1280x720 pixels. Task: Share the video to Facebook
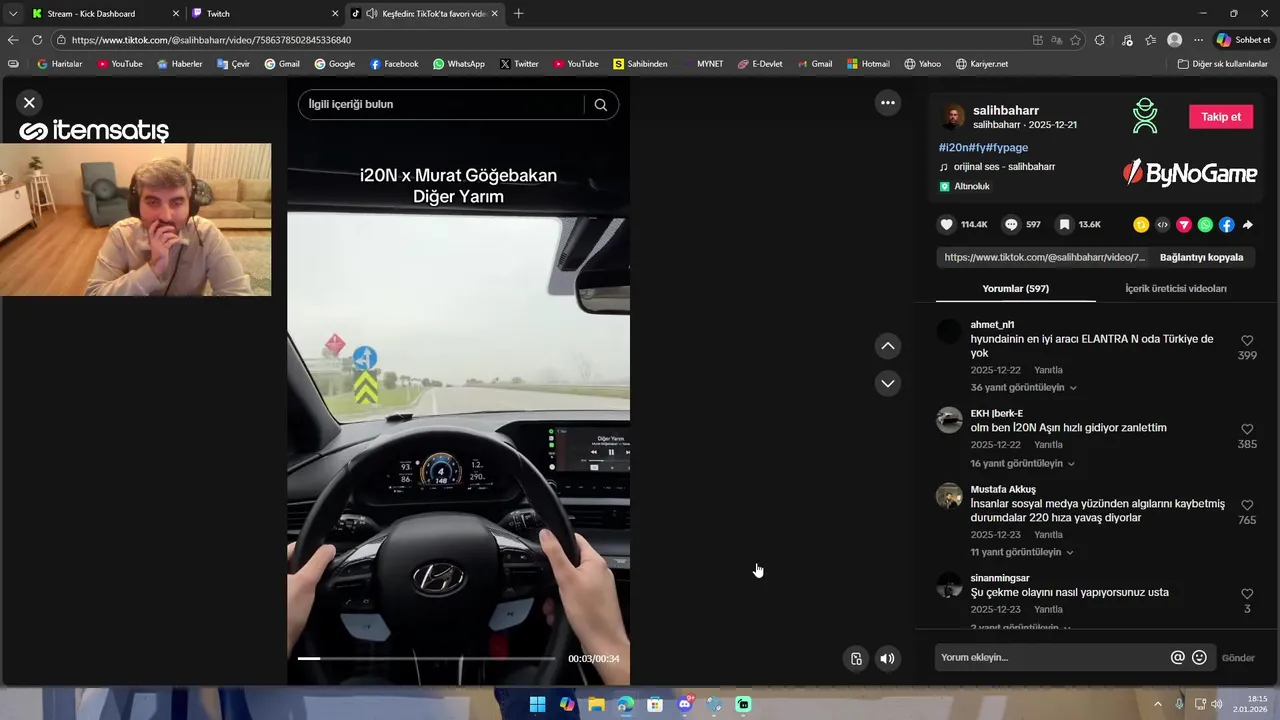pos(1226,225)
